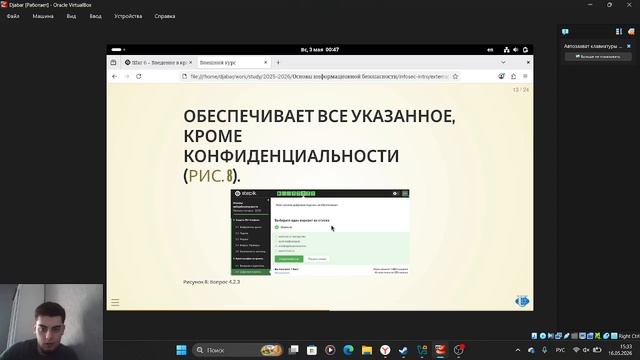This screenshot has width=640, height=360.
Task: Click the slide counter '13 / 24'
Action: click(x=521, y=90)
